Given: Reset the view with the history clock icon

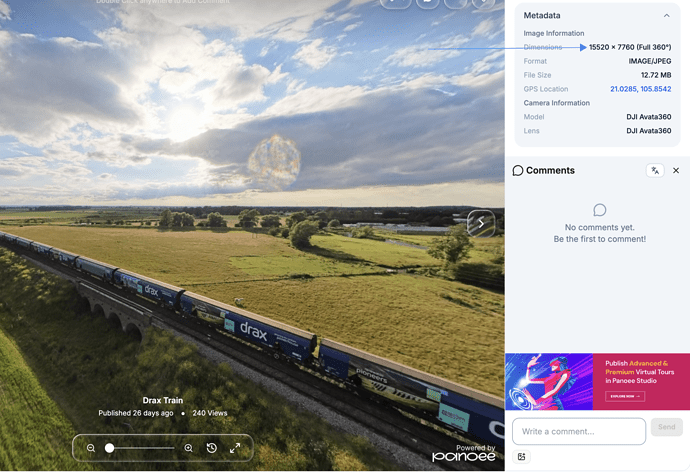Looking at the screenshot, I should 212,448.
